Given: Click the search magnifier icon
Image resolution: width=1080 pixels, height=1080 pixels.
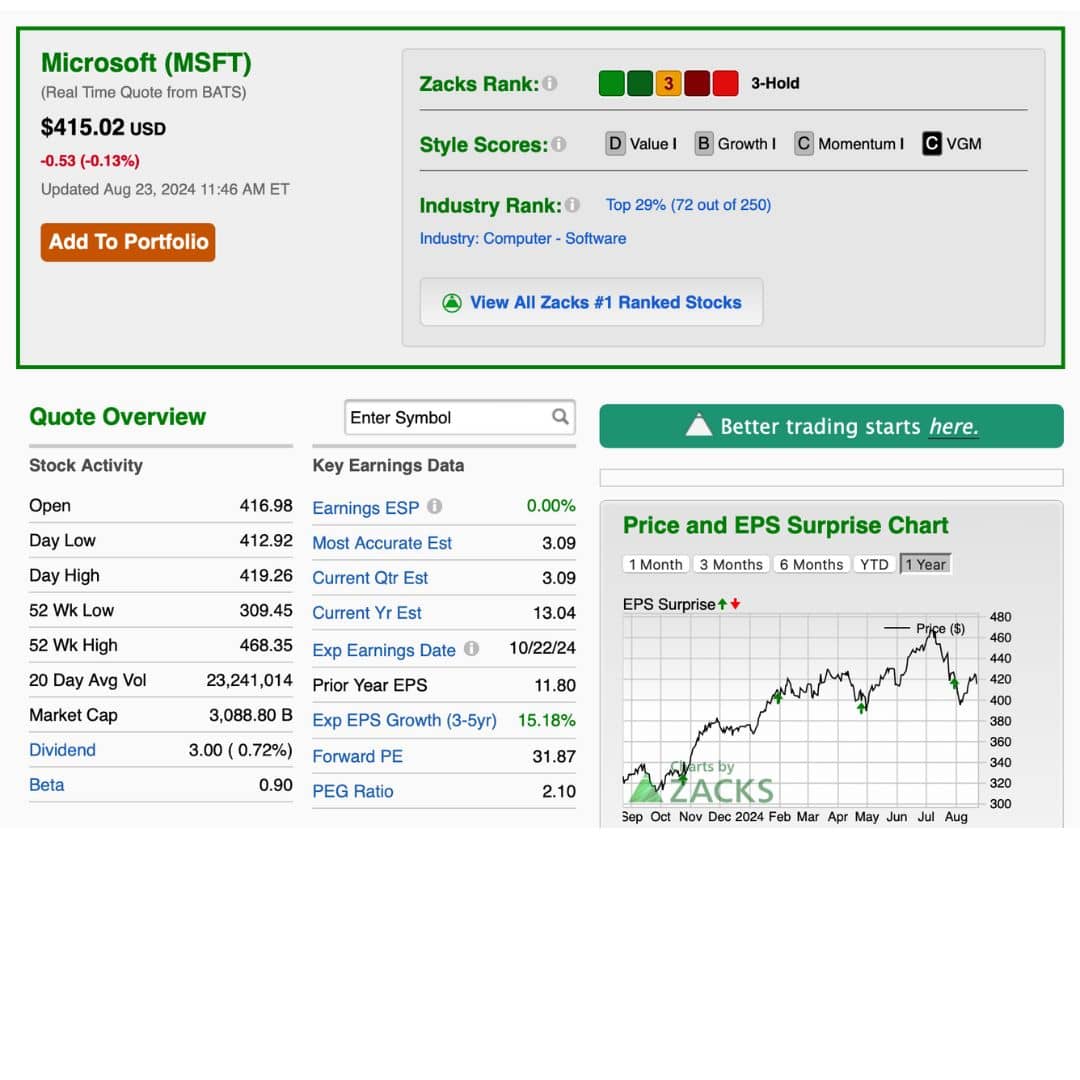Looking at the screenshot, I should (560, 417).
